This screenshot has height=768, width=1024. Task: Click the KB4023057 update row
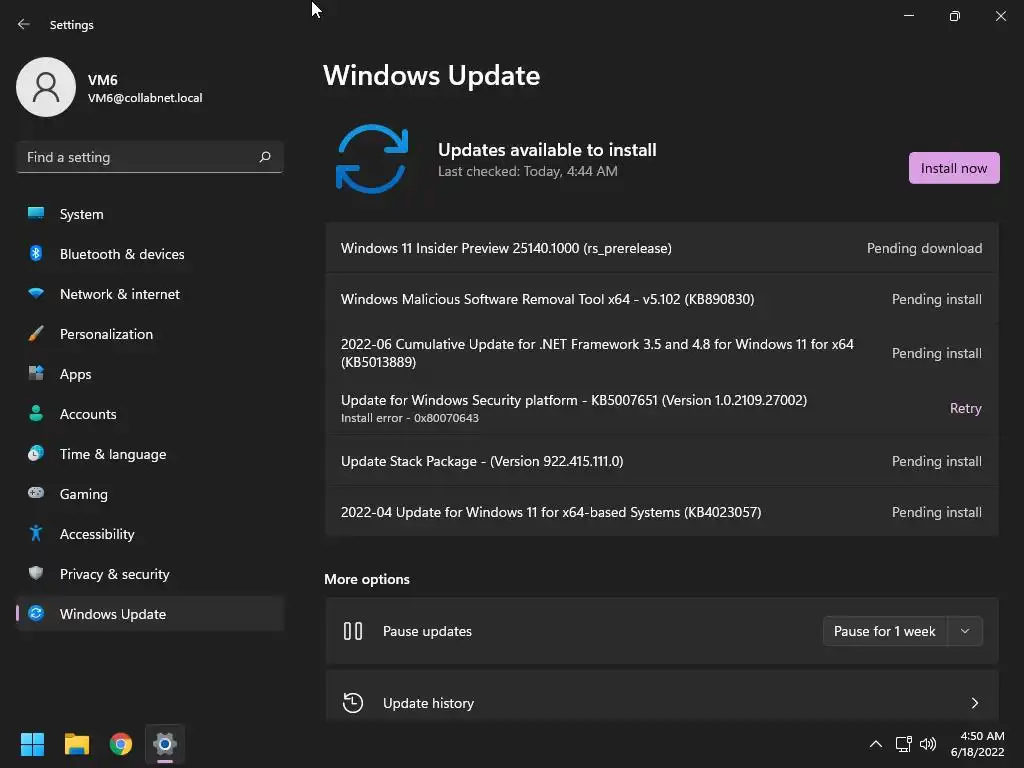662,512
